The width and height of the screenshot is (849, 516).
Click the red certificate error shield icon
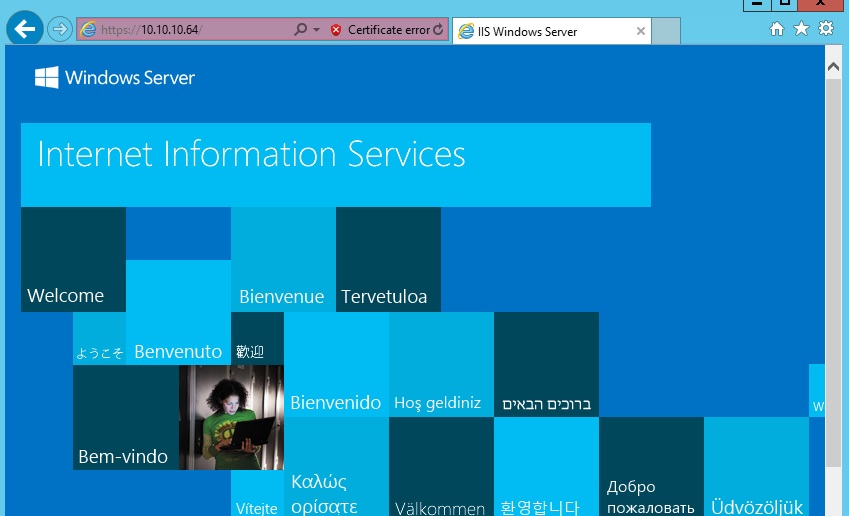(336, 30)
